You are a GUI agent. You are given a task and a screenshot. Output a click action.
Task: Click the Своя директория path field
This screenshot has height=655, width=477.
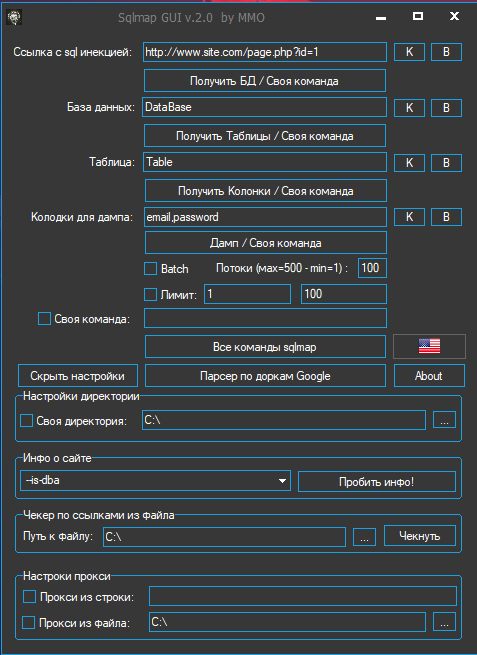[284, 420]
